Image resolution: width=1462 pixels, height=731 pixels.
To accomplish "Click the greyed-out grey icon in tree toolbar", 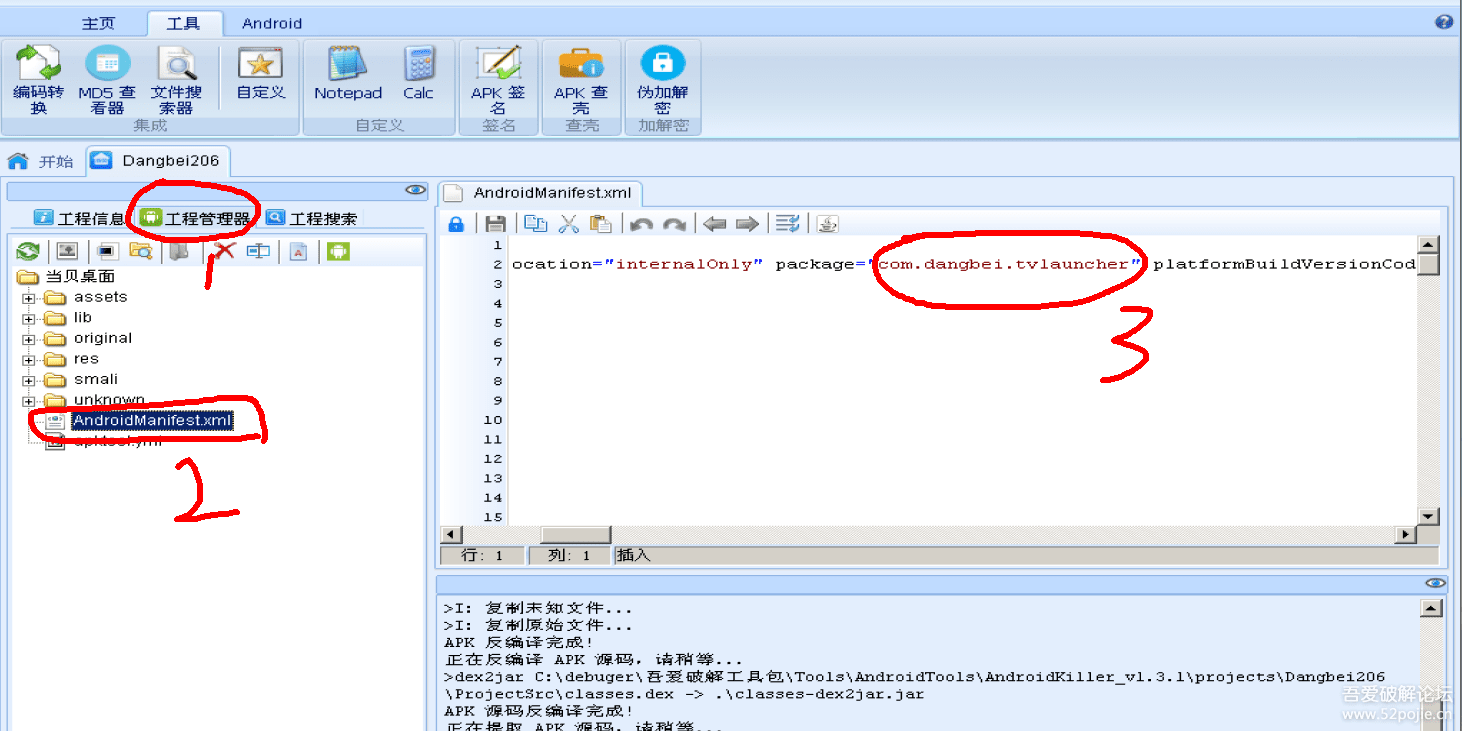I will pos(180,251).
